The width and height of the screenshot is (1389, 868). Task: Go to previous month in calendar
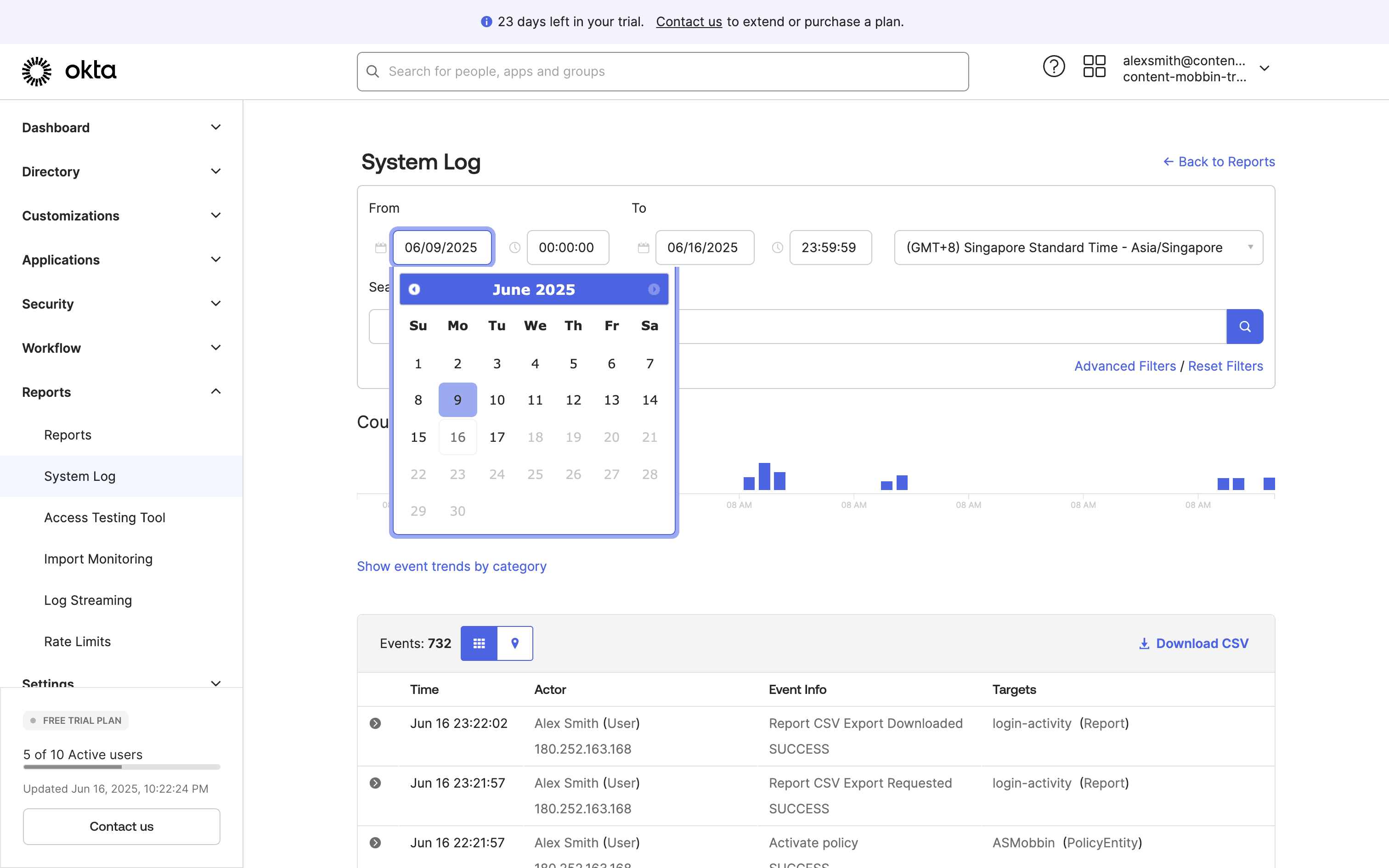click(x=414, y=289)
